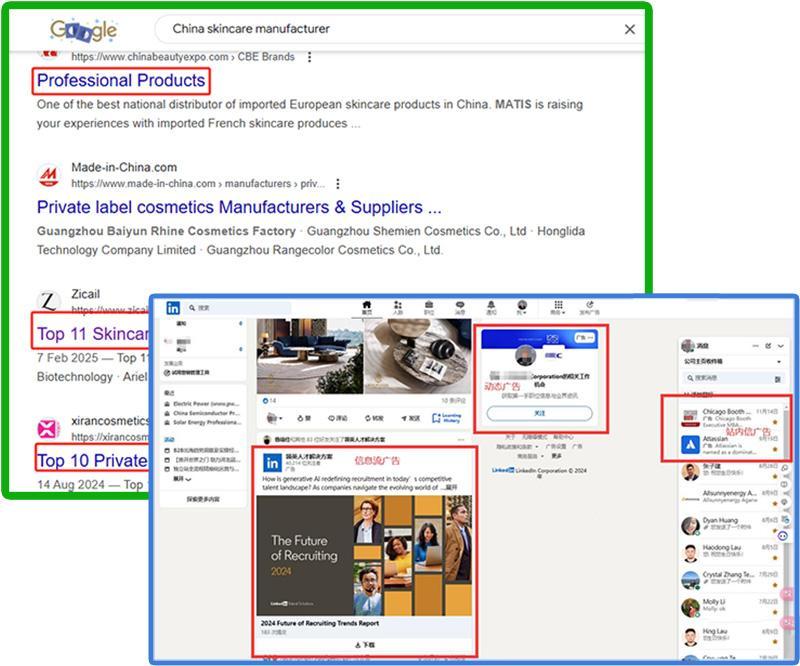Click the follow button in dynamic ad card

coord(540,413)
